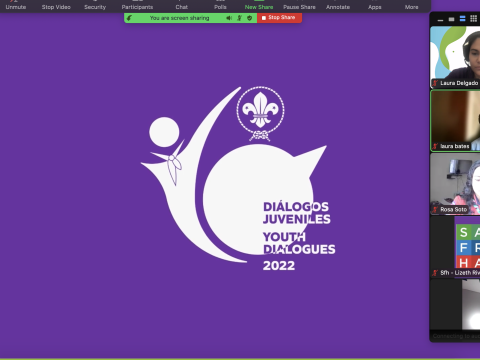Switch video panel to grid view

(x=473, y=19)
